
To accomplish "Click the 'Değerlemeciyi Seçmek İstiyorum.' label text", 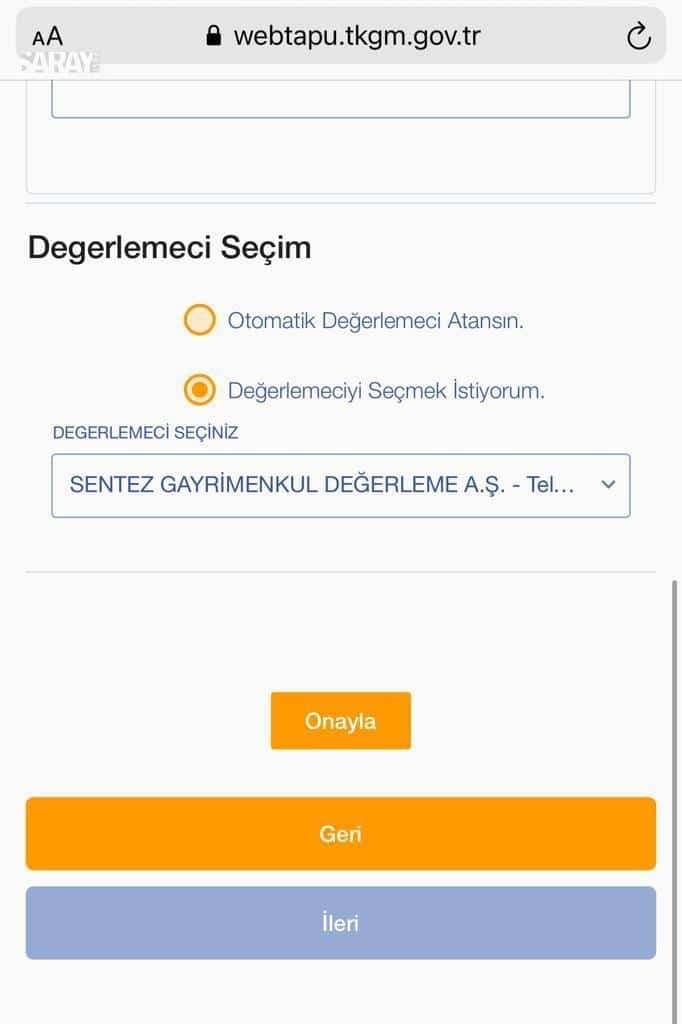I will tap(386, 391).
